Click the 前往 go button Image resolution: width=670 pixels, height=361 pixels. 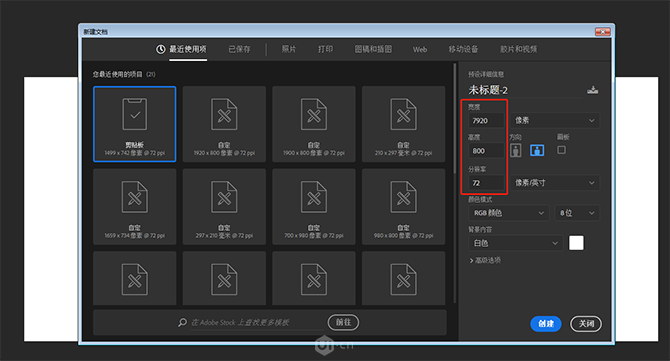pos(343,322)
